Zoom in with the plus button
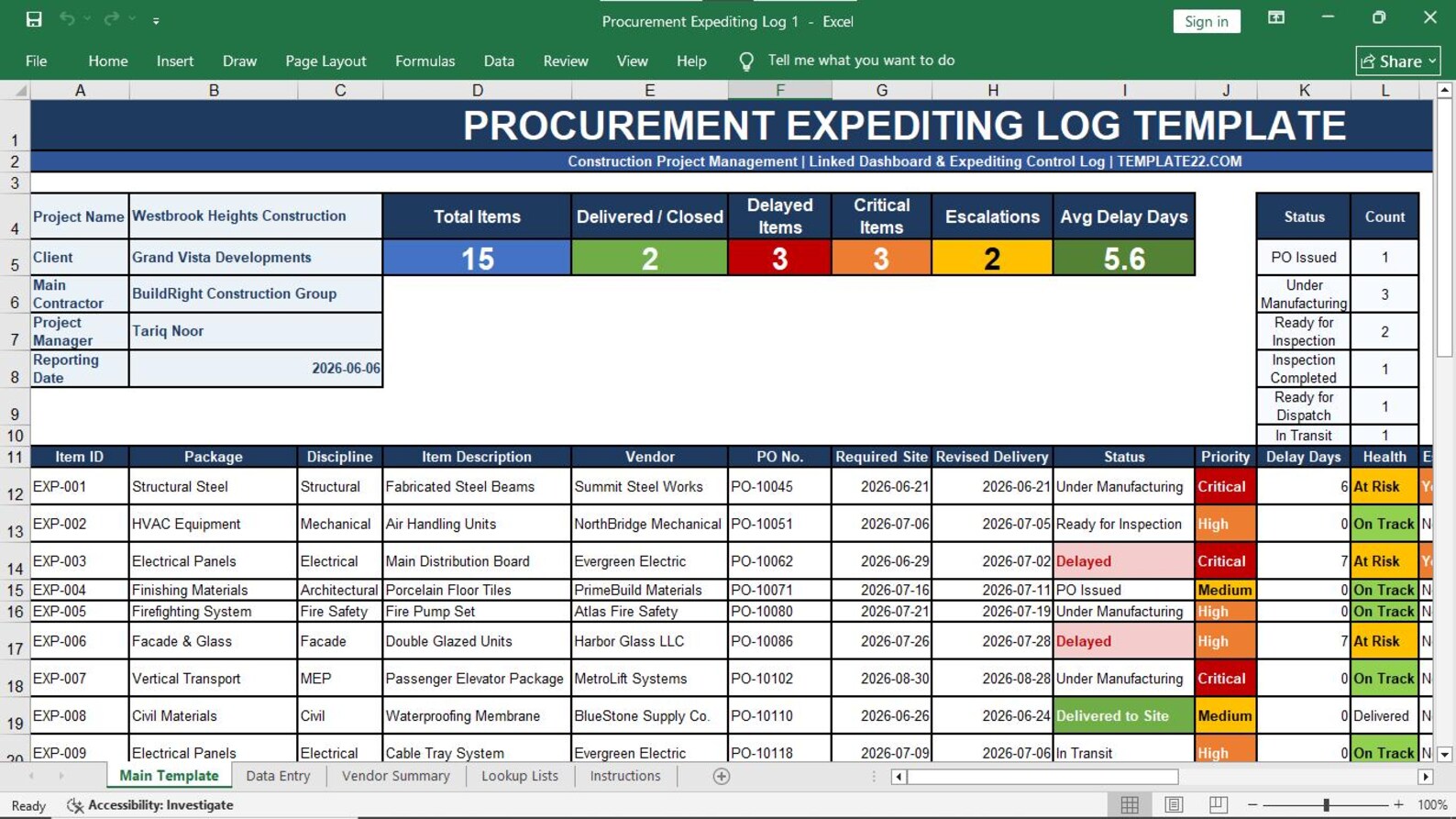This screenshot has height=819, width=1456. point(1398,804)
